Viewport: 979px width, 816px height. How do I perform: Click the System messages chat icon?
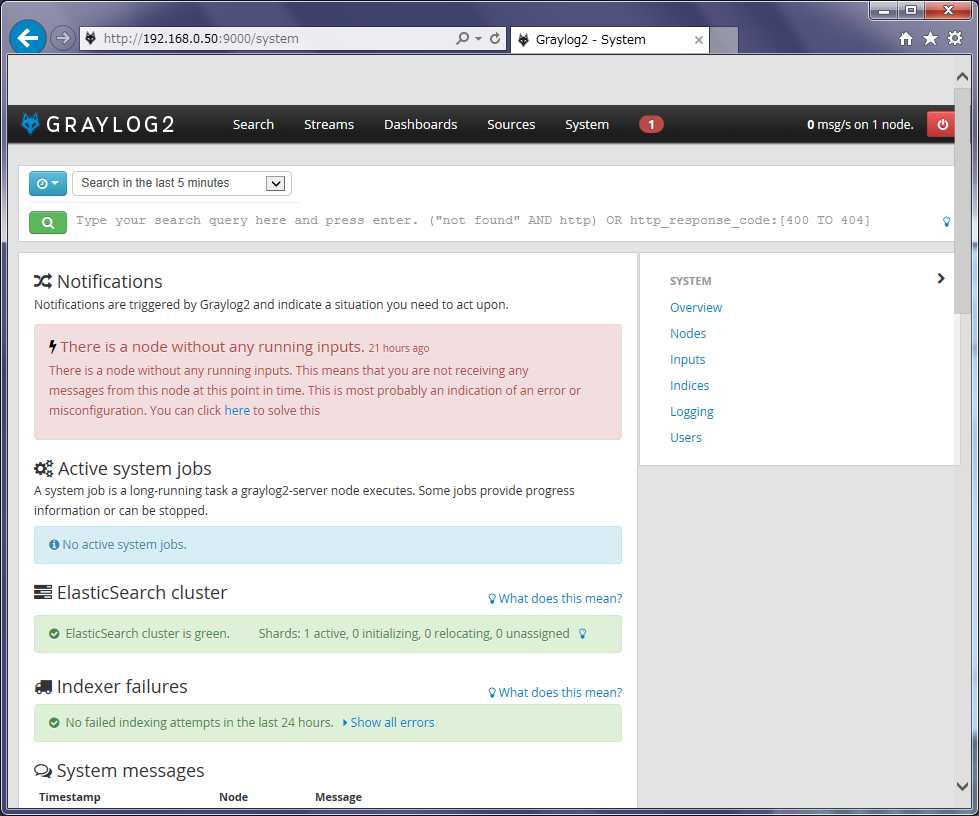(x=43, y=771)
